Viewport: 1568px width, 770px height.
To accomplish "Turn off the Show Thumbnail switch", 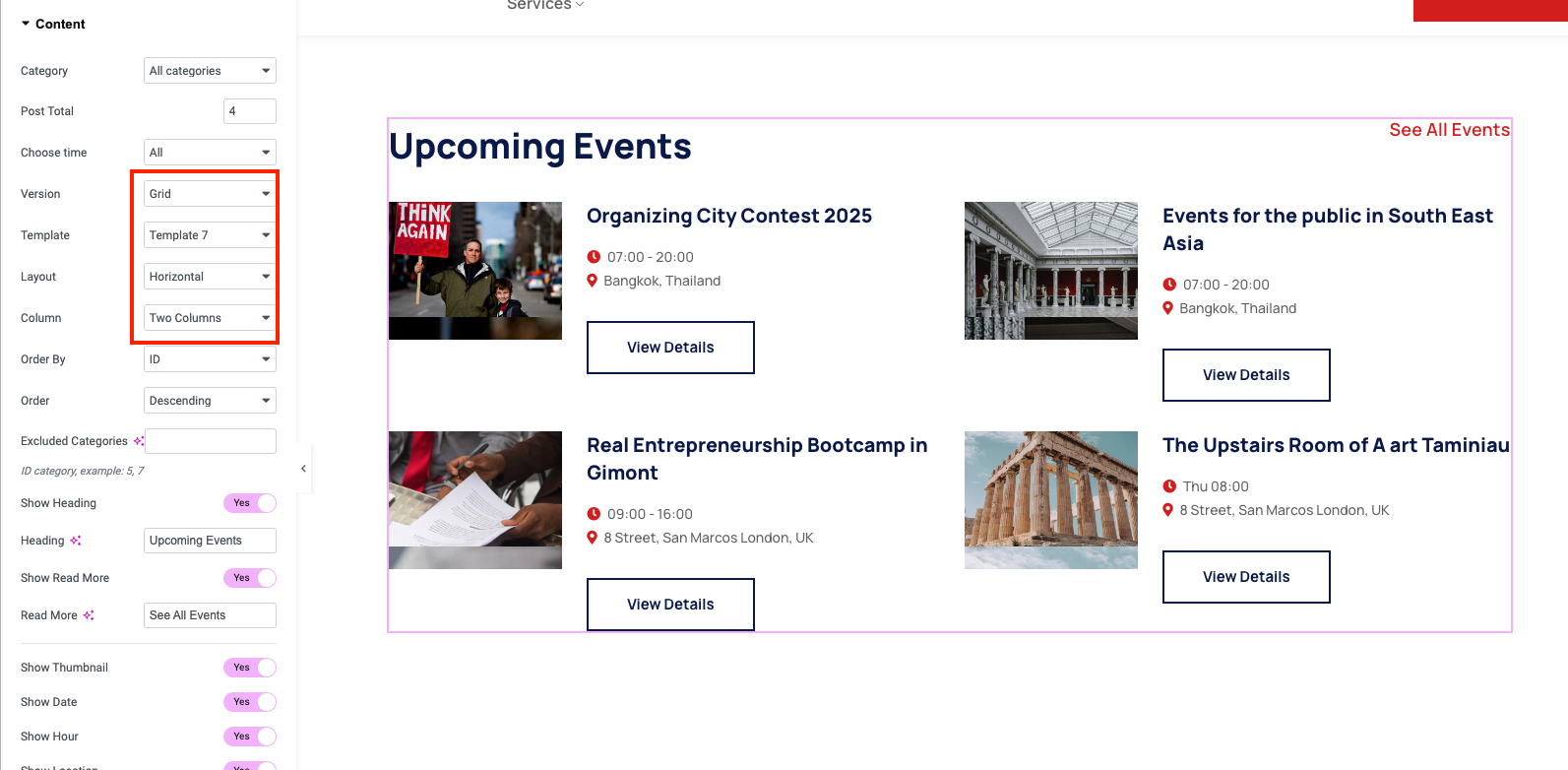I will tap(250, 668).
